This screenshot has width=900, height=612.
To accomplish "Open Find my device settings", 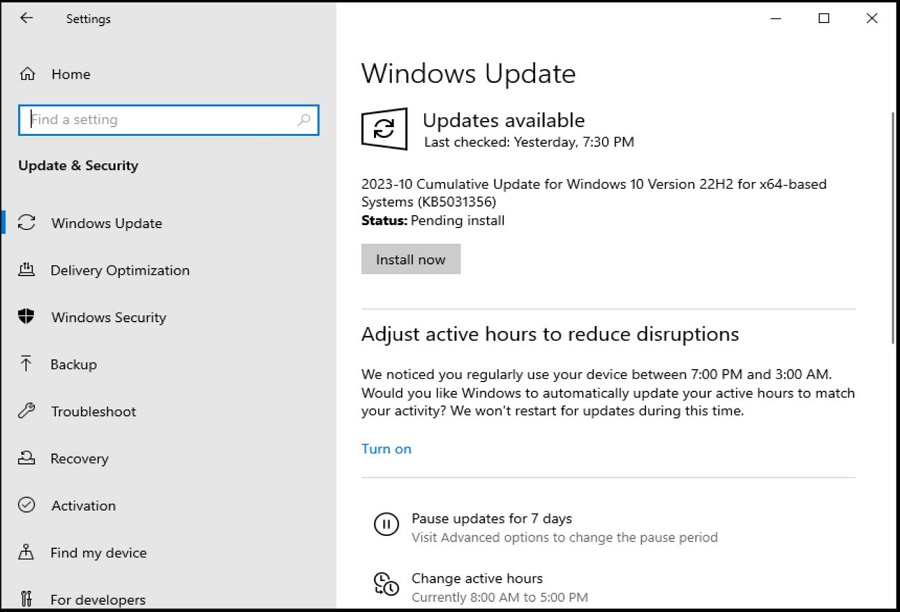I will coord(98,552).
